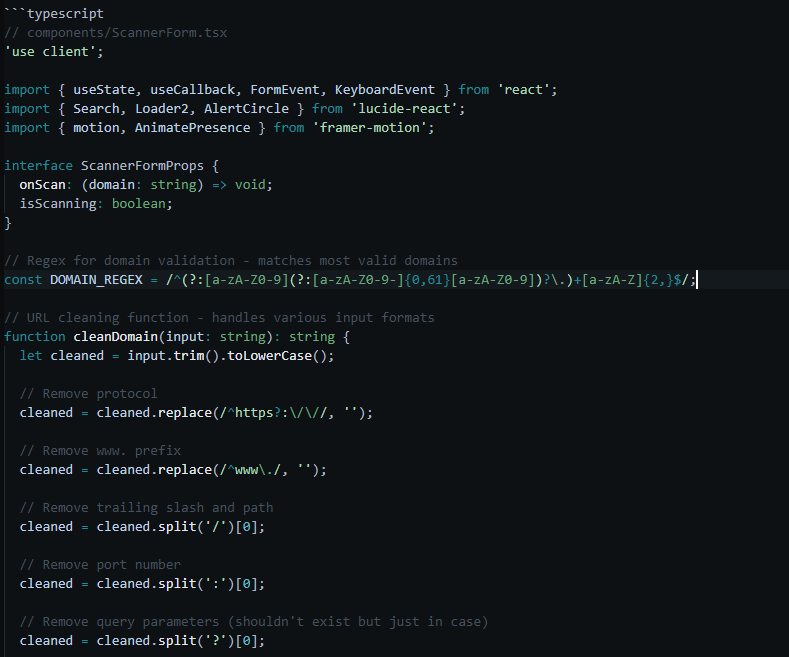Image resolution: width=789 pixels, height=657 pixels.
Task: Click 'FormEvent' in the import line
Action: tap(285, 90)
